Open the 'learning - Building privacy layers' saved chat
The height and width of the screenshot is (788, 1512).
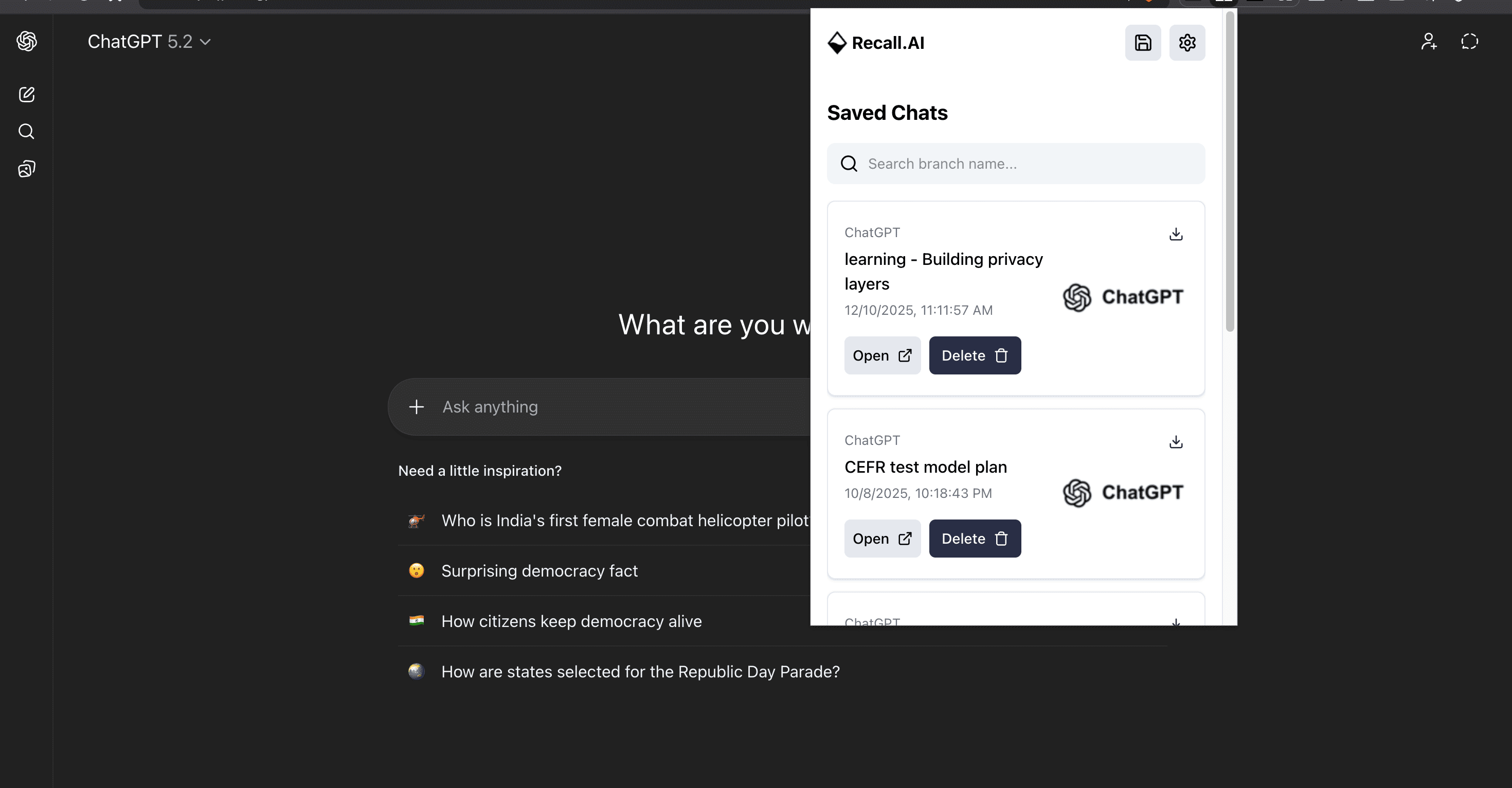tap(882, 355)
